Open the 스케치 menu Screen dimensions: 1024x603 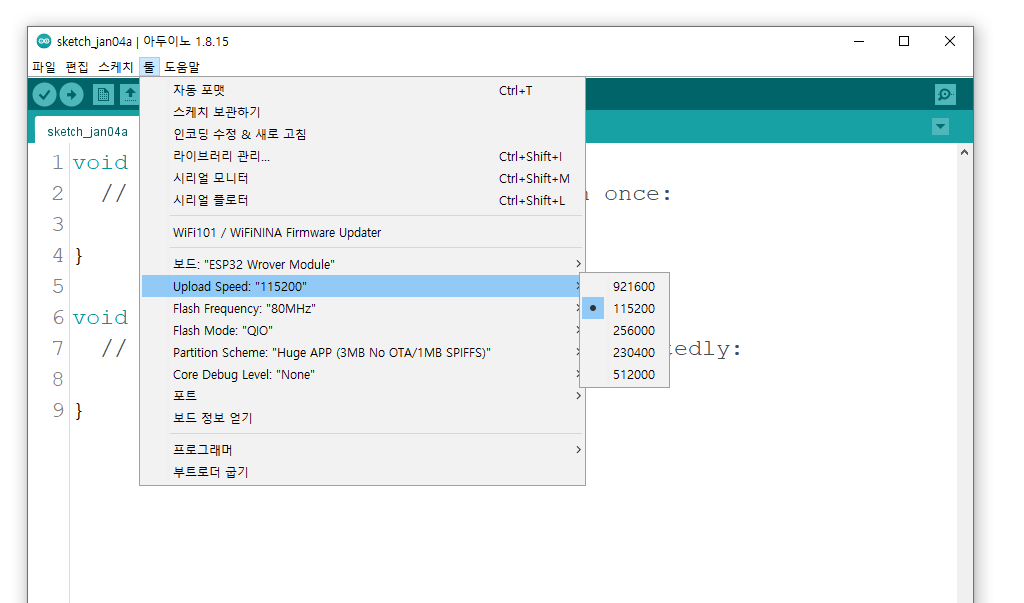click(116, 67)
